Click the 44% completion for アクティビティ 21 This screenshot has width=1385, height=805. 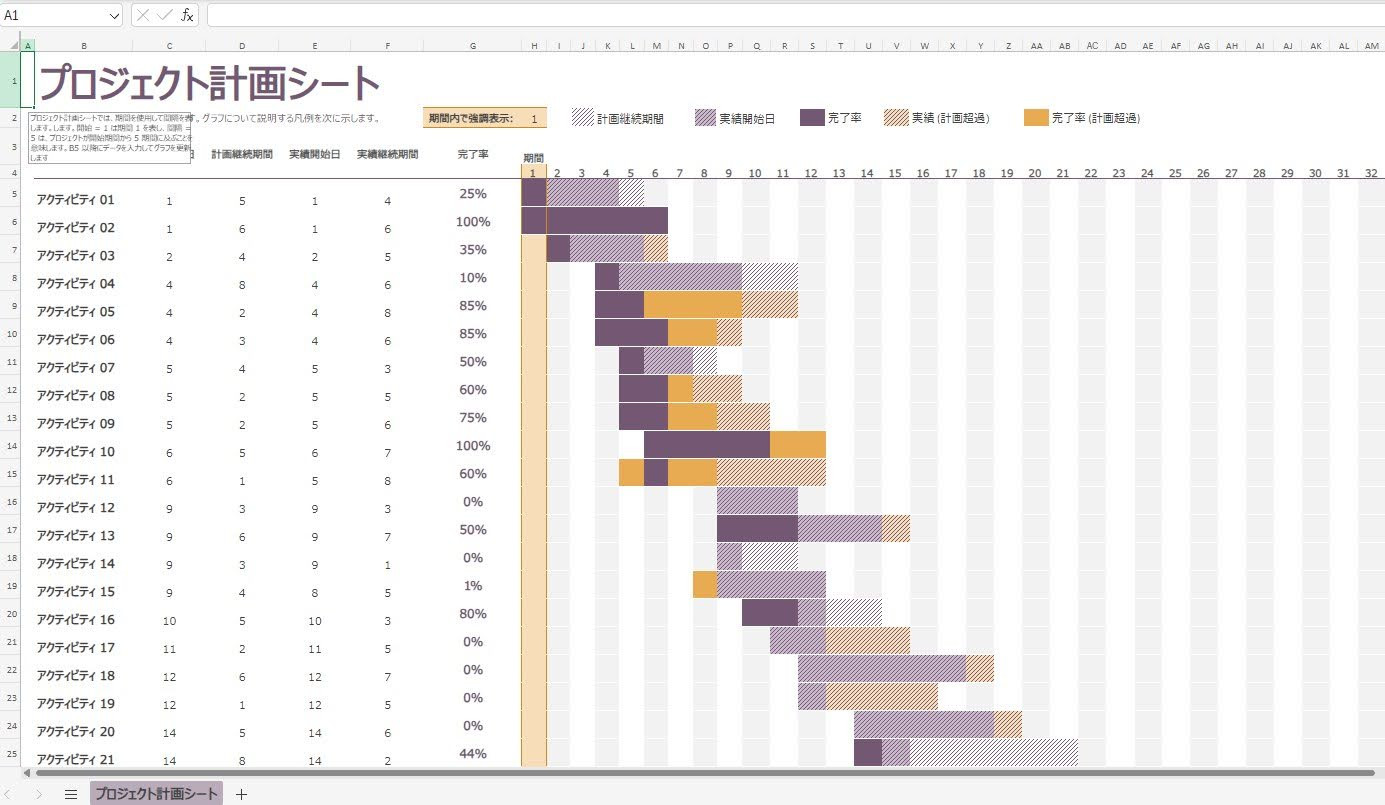click(473, 754)
